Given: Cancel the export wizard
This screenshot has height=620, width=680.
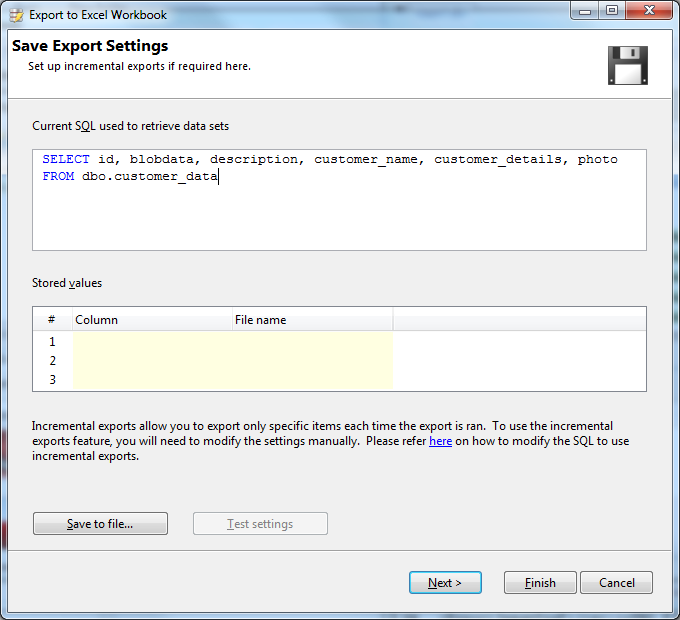Looking at the screenshot, I should coord(616,583).
